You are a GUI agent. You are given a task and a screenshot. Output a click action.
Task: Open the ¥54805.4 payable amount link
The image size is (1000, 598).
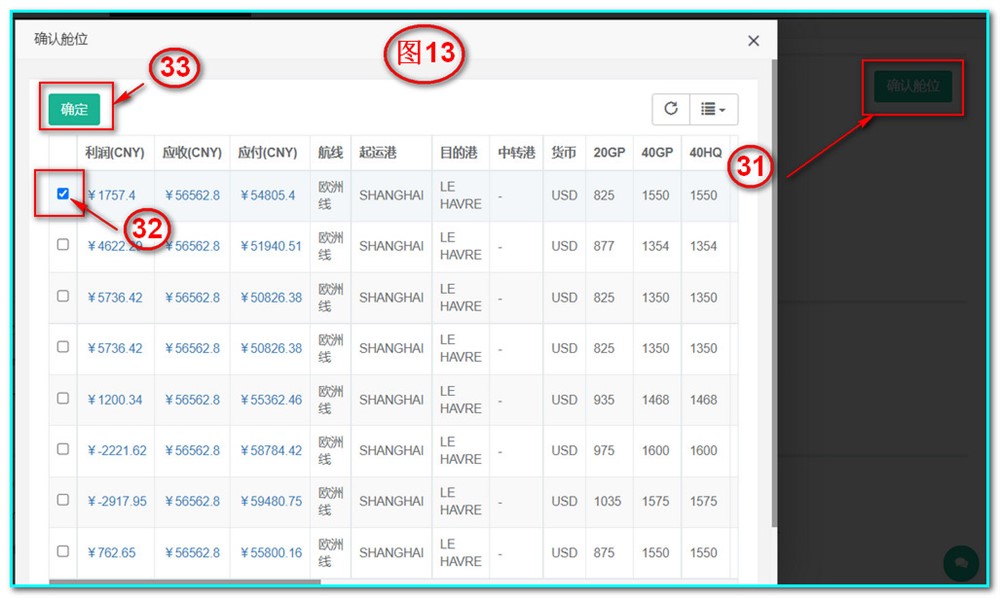click(268, 195)
